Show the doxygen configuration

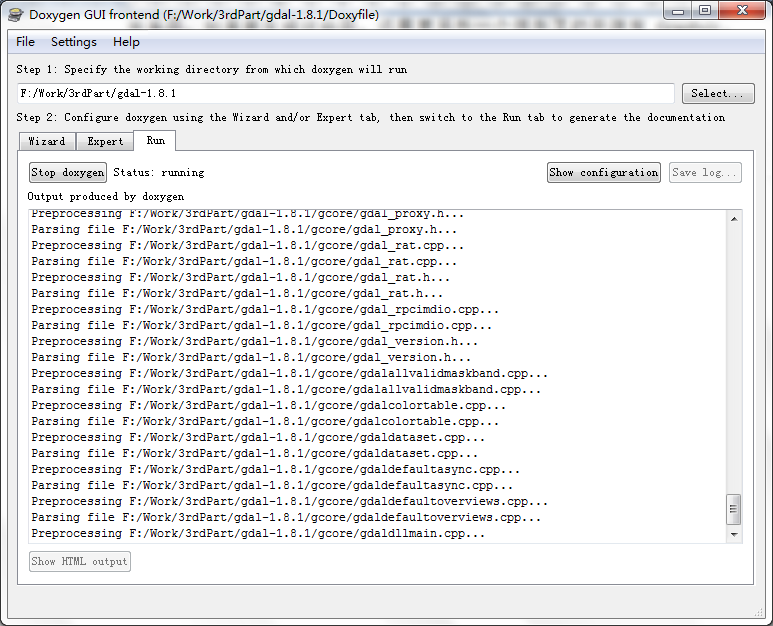click(604, 173)
